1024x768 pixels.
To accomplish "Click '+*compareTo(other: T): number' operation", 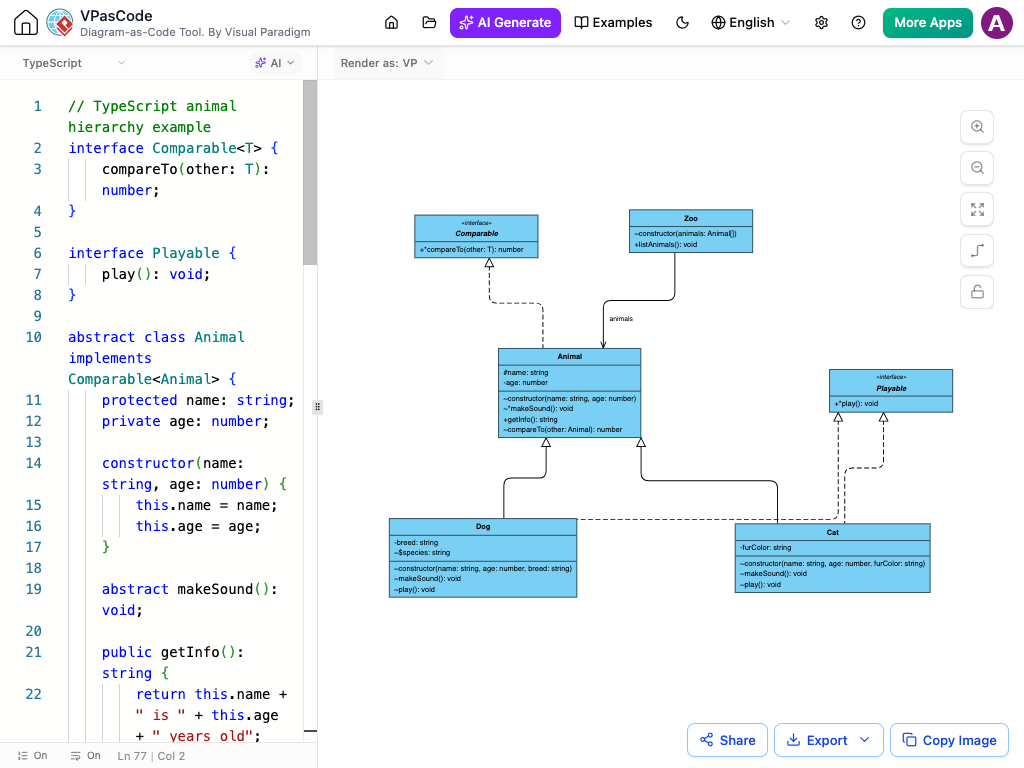I will [x=472, y=249].
